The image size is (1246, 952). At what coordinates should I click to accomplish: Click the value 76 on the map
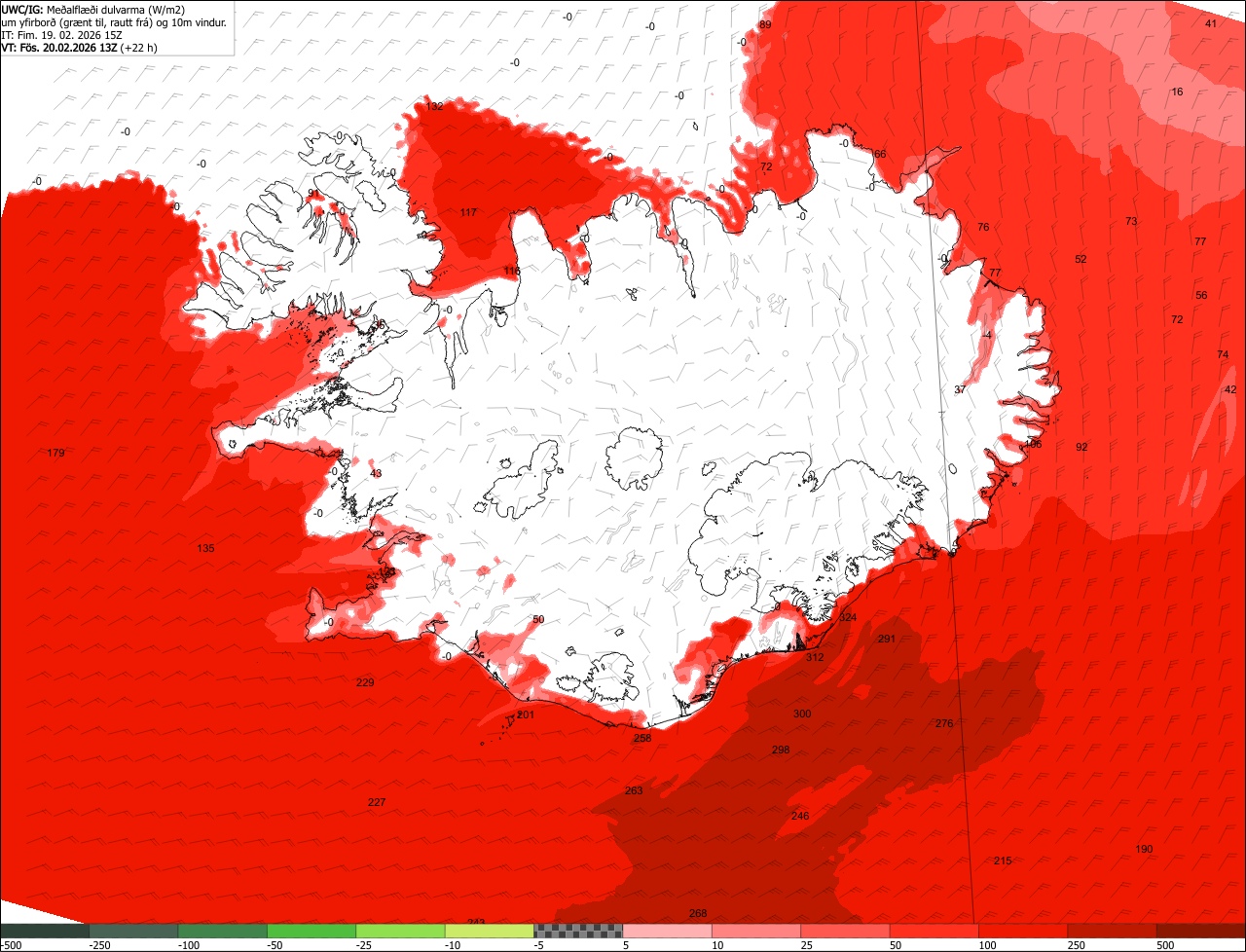pyautogui.click(x=983, y=227)
